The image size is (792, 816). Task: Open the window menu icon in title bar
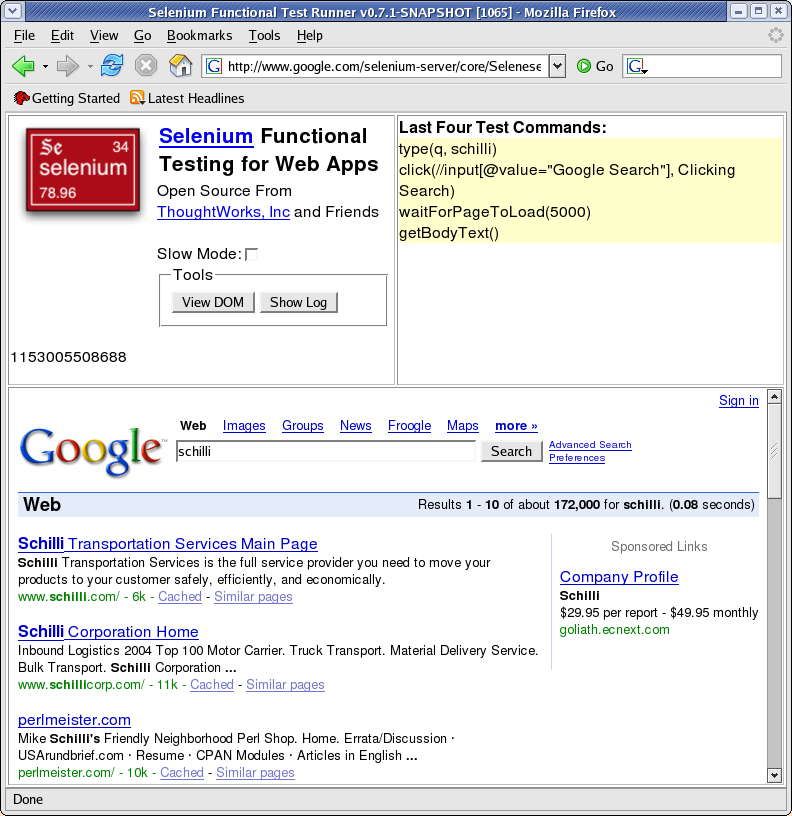pos(13,11)
